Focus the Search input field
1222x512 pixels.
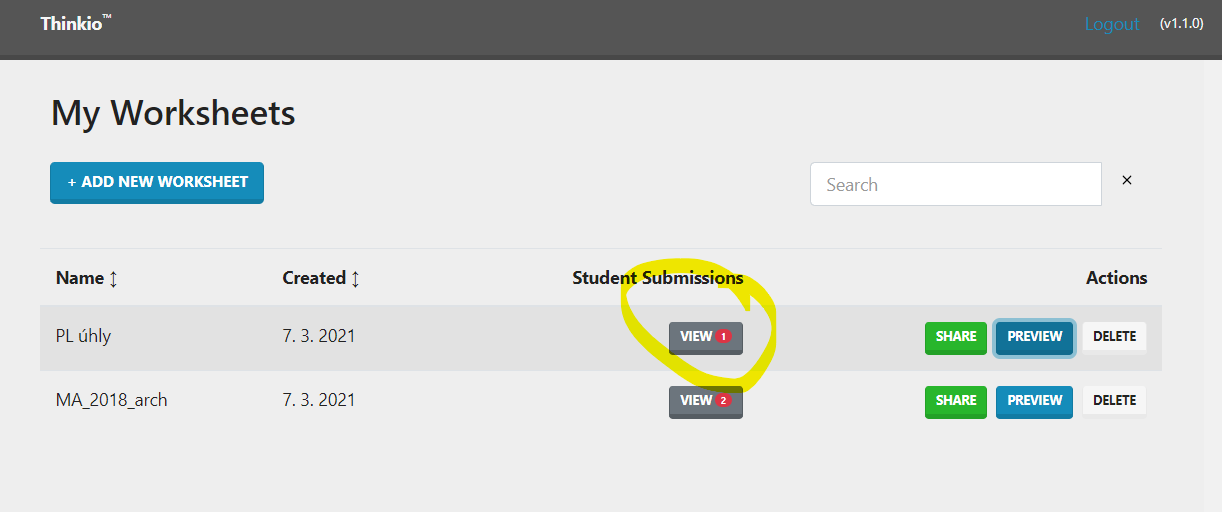[956, 184]
